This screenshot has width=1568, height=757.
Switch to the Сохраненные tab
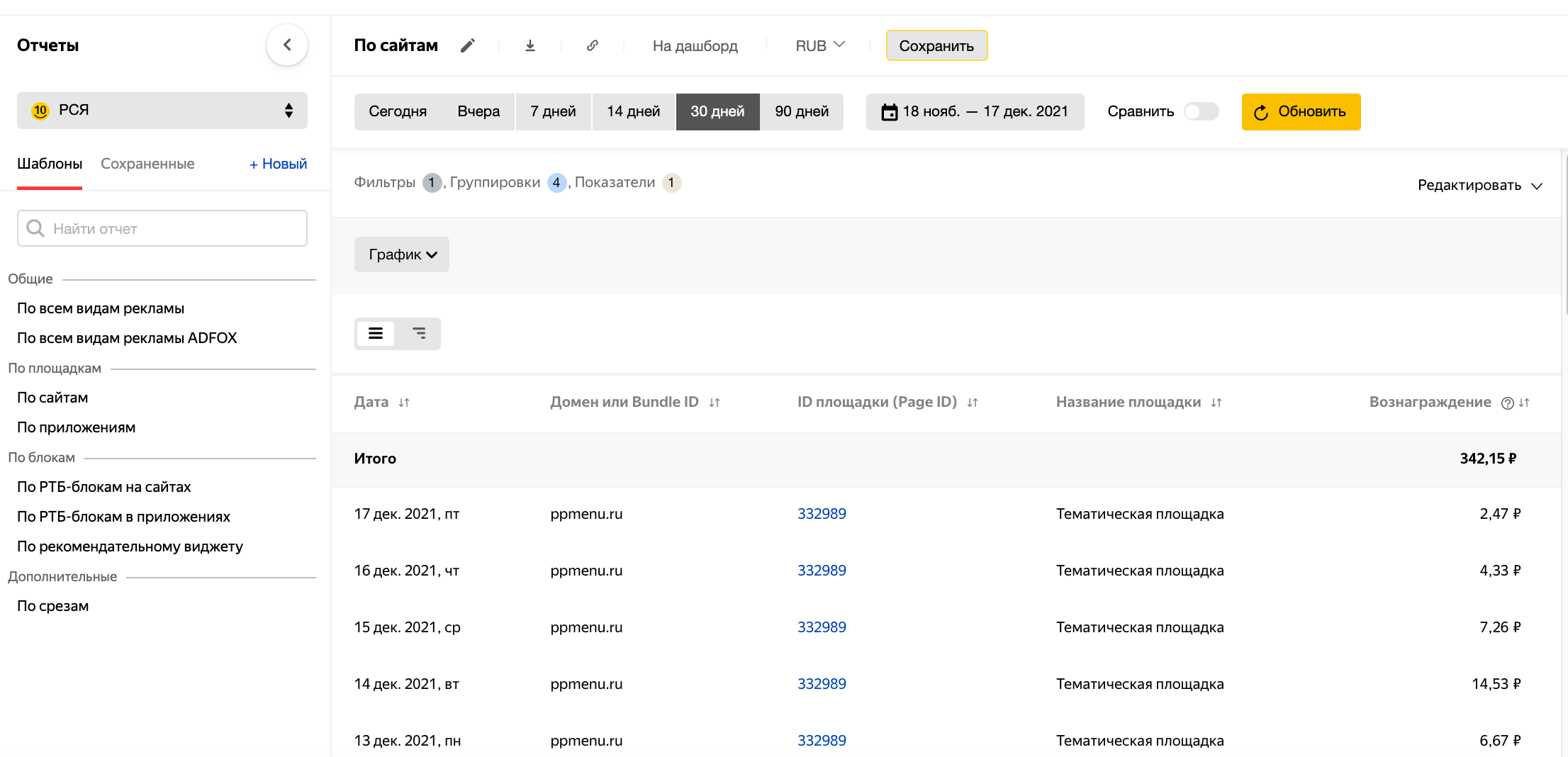147,164
